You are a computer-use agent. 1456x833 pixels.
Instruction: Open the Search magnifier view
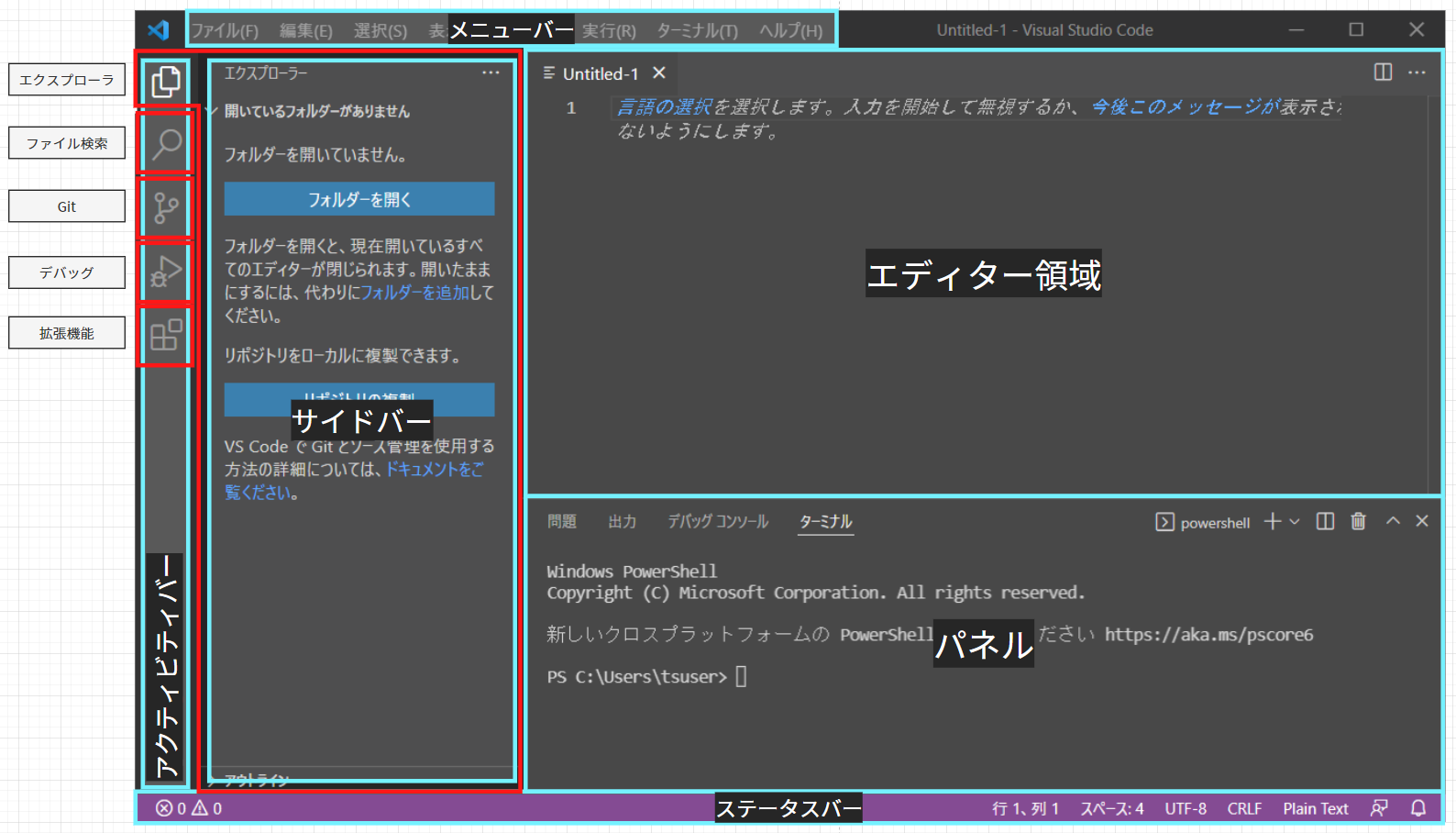click(166, 144)
